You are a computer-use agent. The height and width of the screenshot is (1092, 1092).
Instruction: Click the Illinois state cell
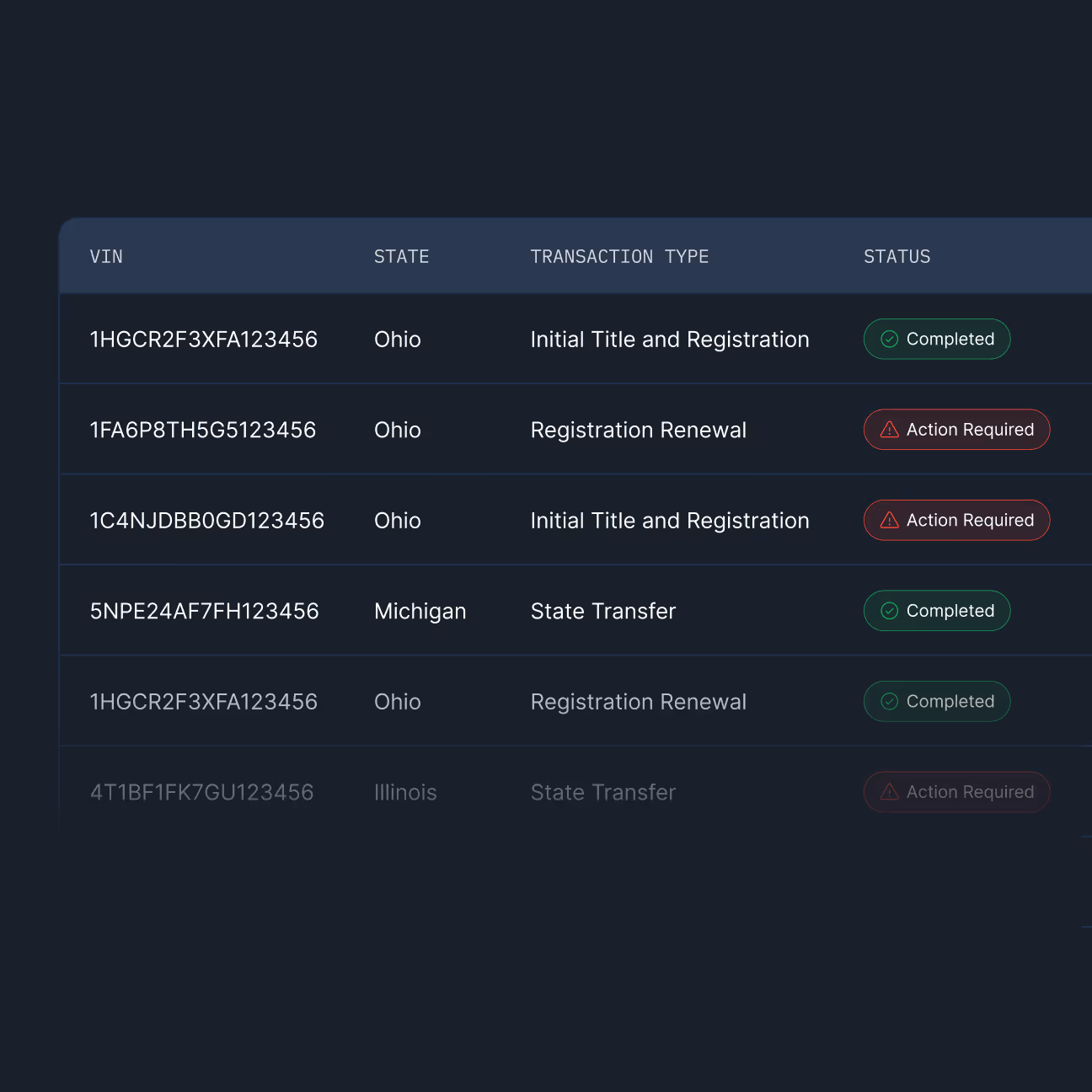405,792
